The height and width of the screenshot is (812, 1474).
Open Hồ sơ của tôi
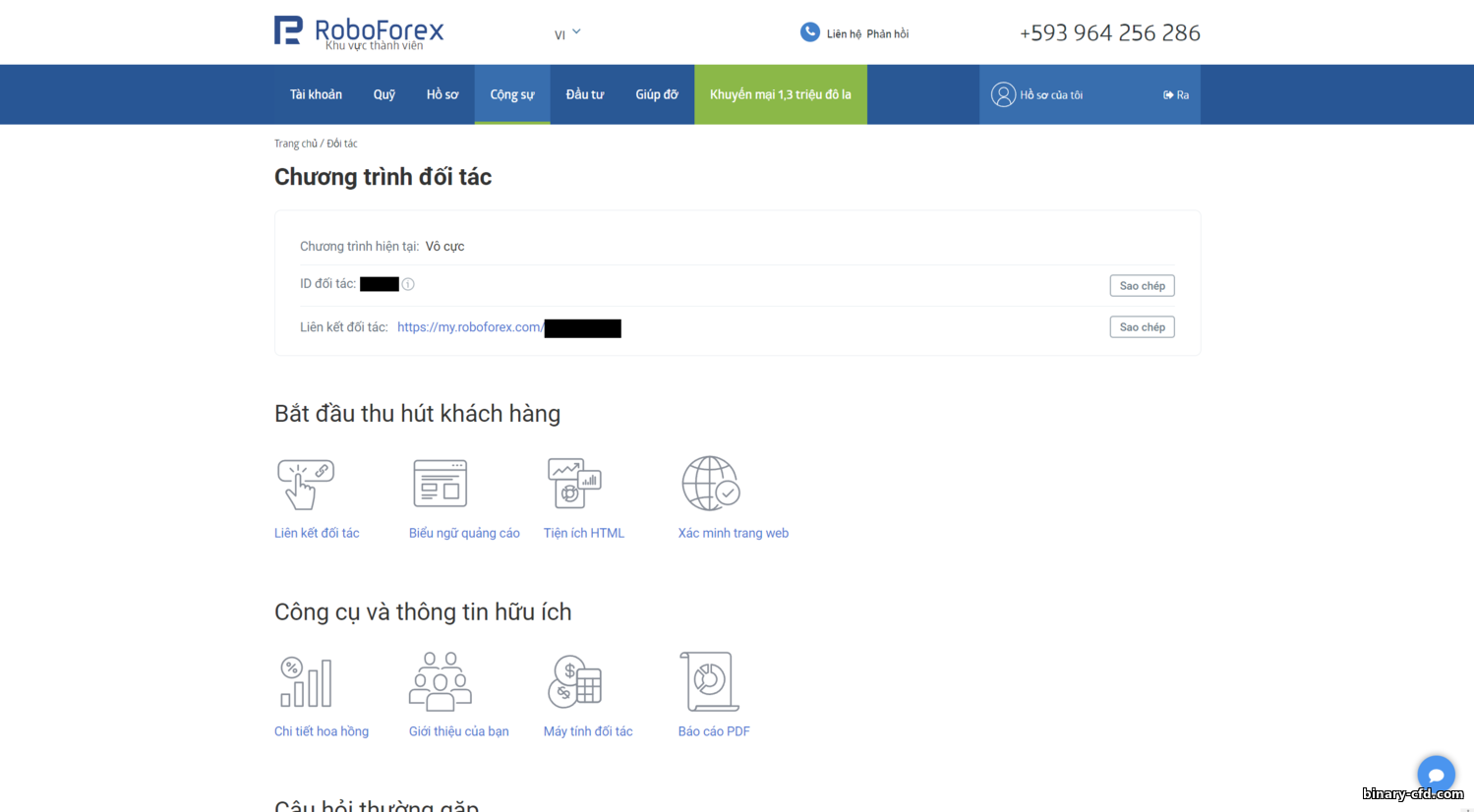click(x=1051, y=95)
